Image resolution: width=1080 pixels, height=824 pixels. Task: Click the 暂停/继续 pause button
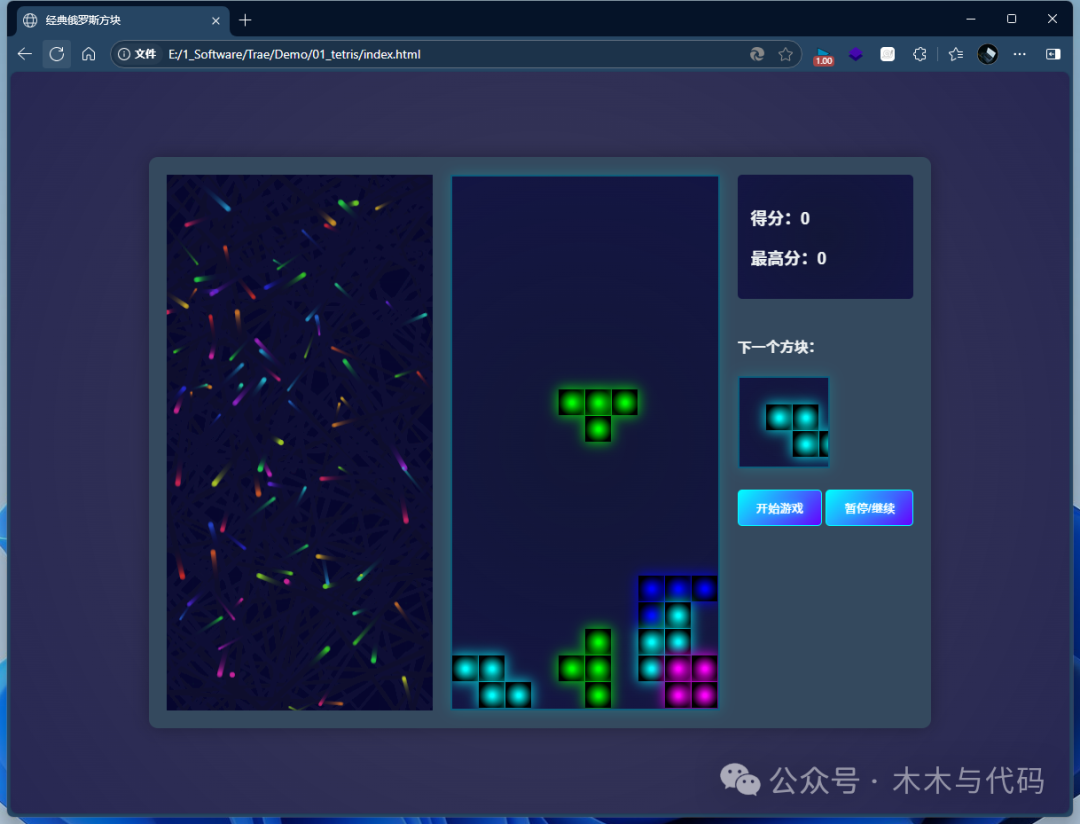point(869,508)
